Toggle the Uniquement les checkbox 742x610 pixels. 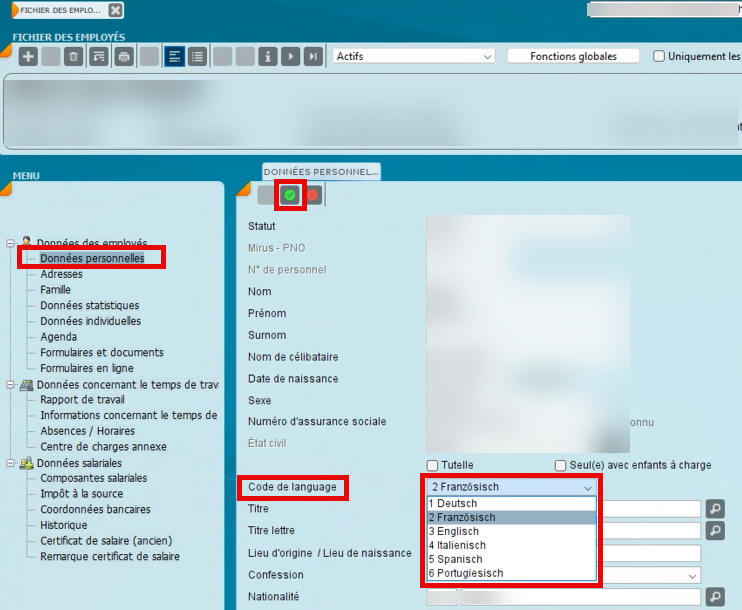point(659,57)
